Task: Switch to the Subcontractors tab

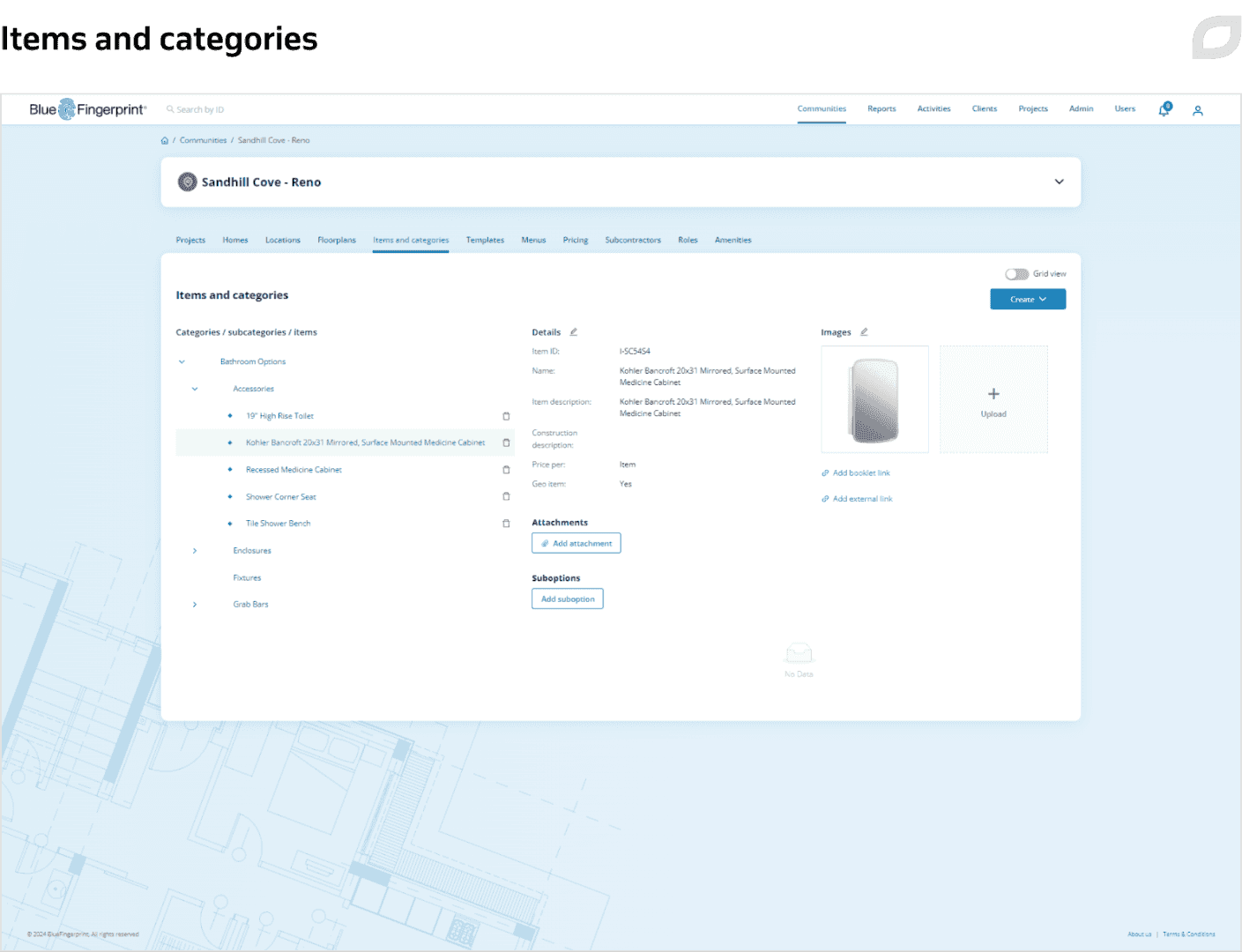Action: (x=633, y=240)
